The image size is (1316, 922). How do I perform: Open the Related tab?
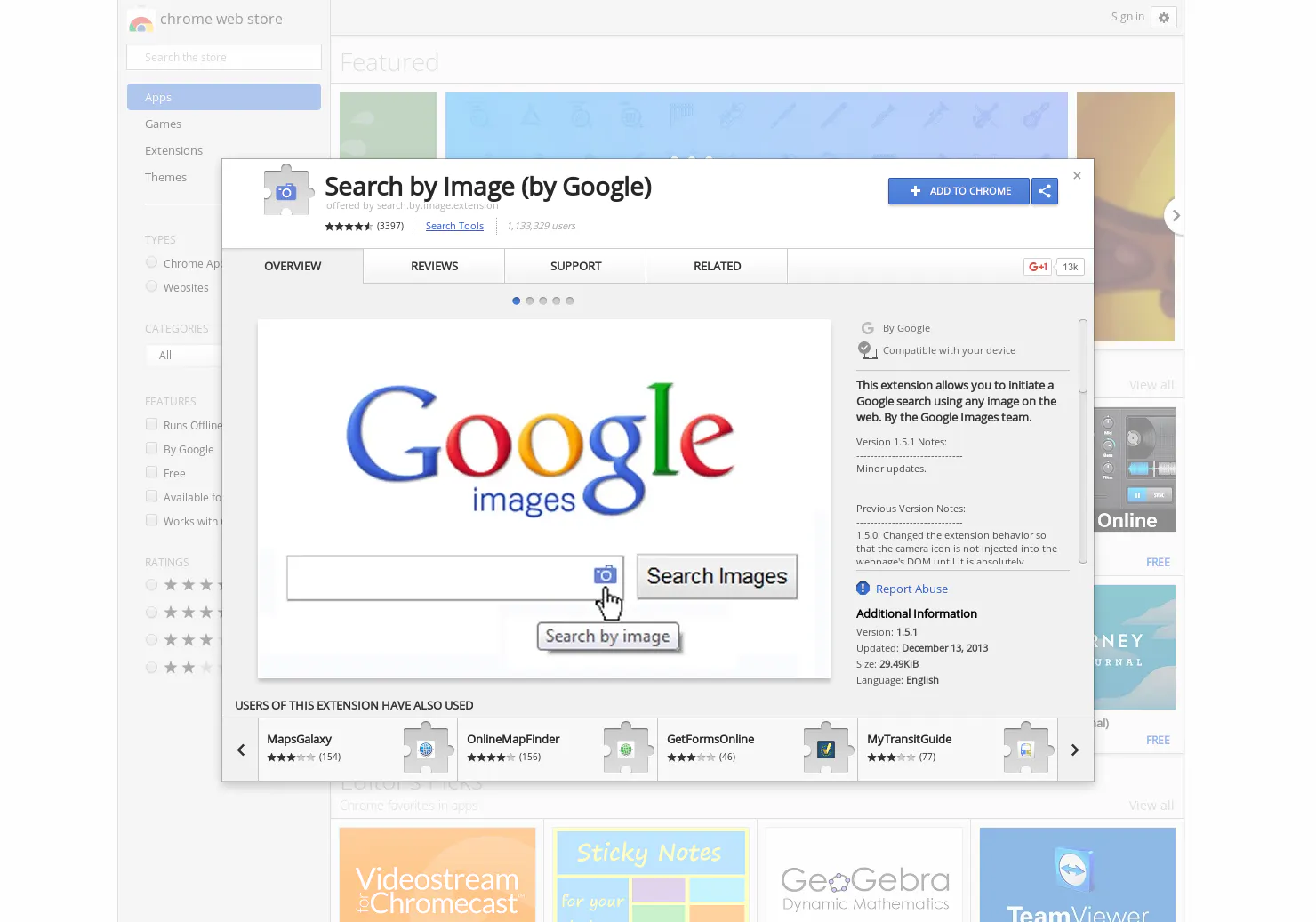717,266
